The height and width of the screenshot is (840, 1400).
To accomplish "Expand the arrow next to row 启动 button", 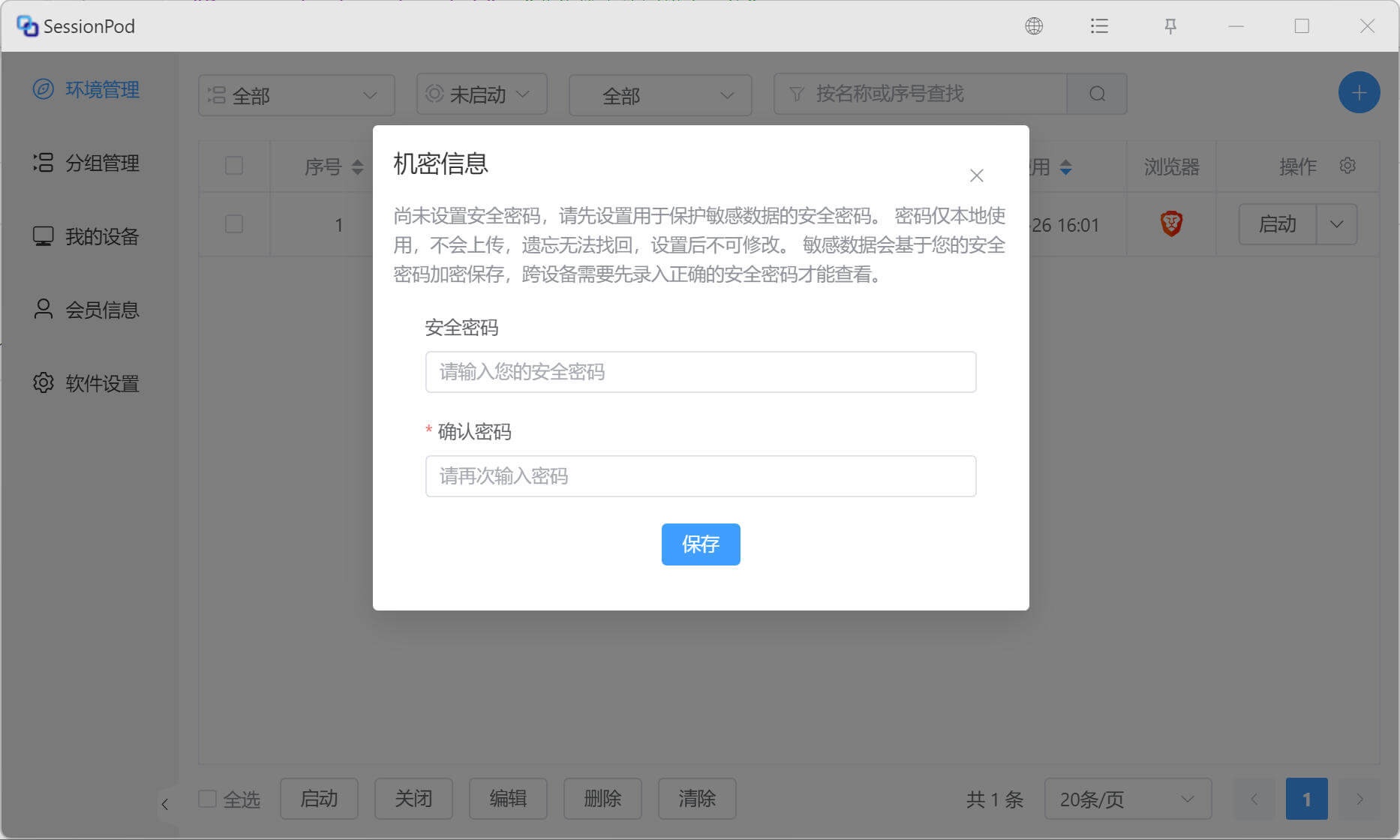I will click(x=1337, y=224).
